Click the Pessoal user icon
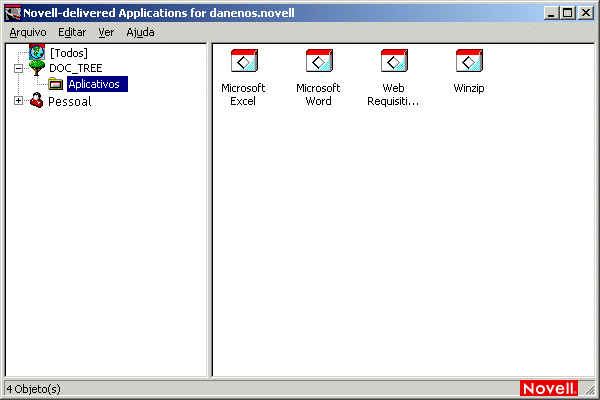The width and height of the screenshot is (600, 400). (x=37, y=101)
